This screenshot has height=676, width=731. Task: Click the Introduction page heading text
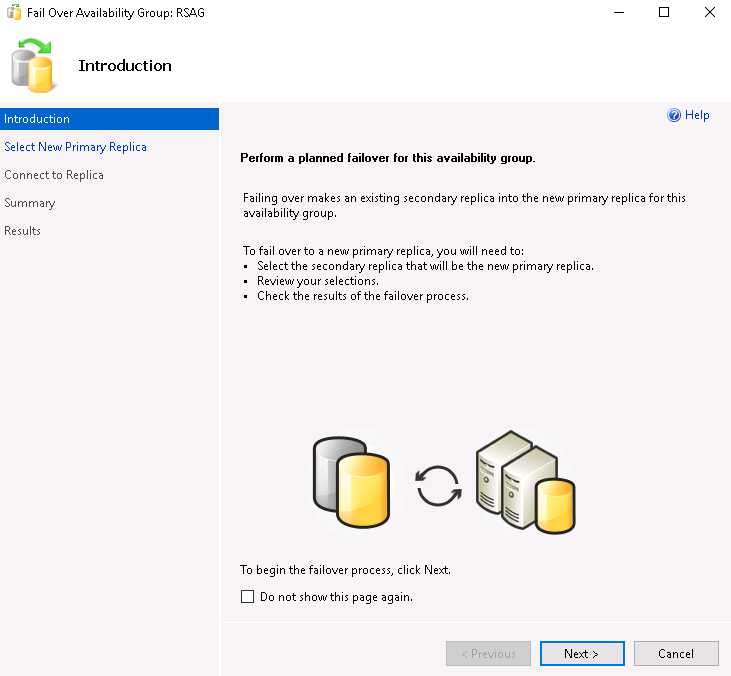pos(125,66)
